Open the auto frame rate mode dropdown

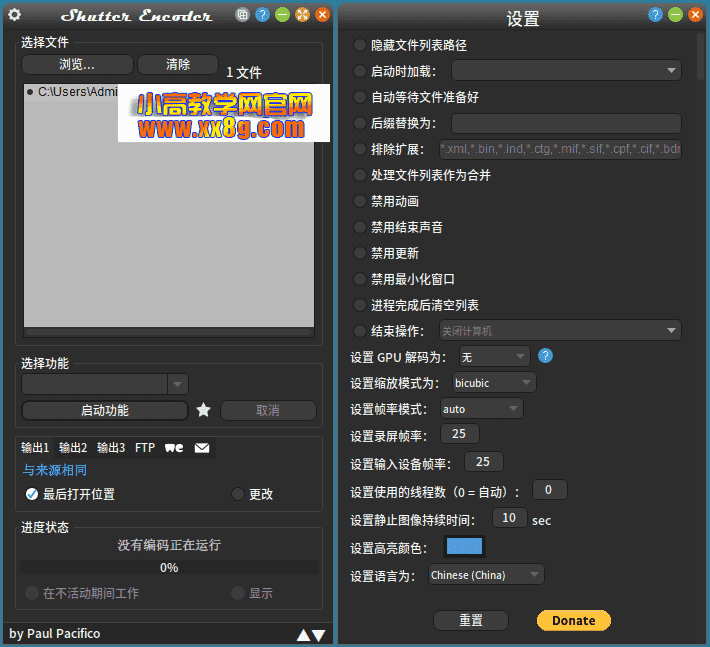(481, 409)
